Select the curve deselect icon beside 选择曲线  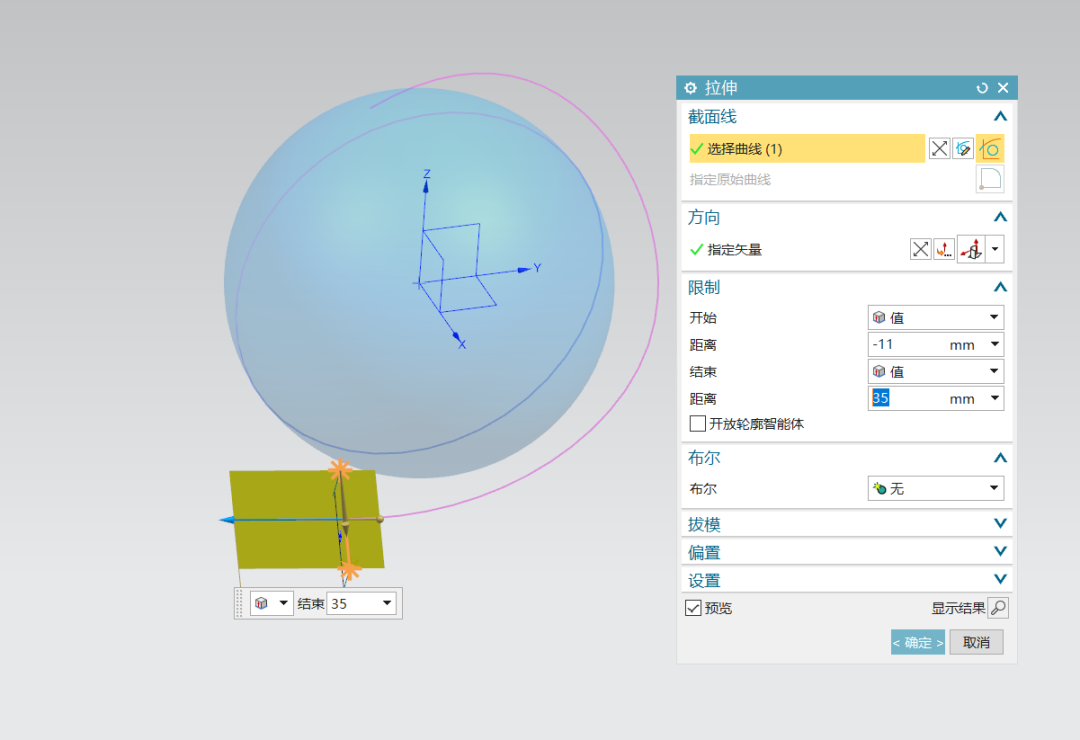tap(938, 148)
